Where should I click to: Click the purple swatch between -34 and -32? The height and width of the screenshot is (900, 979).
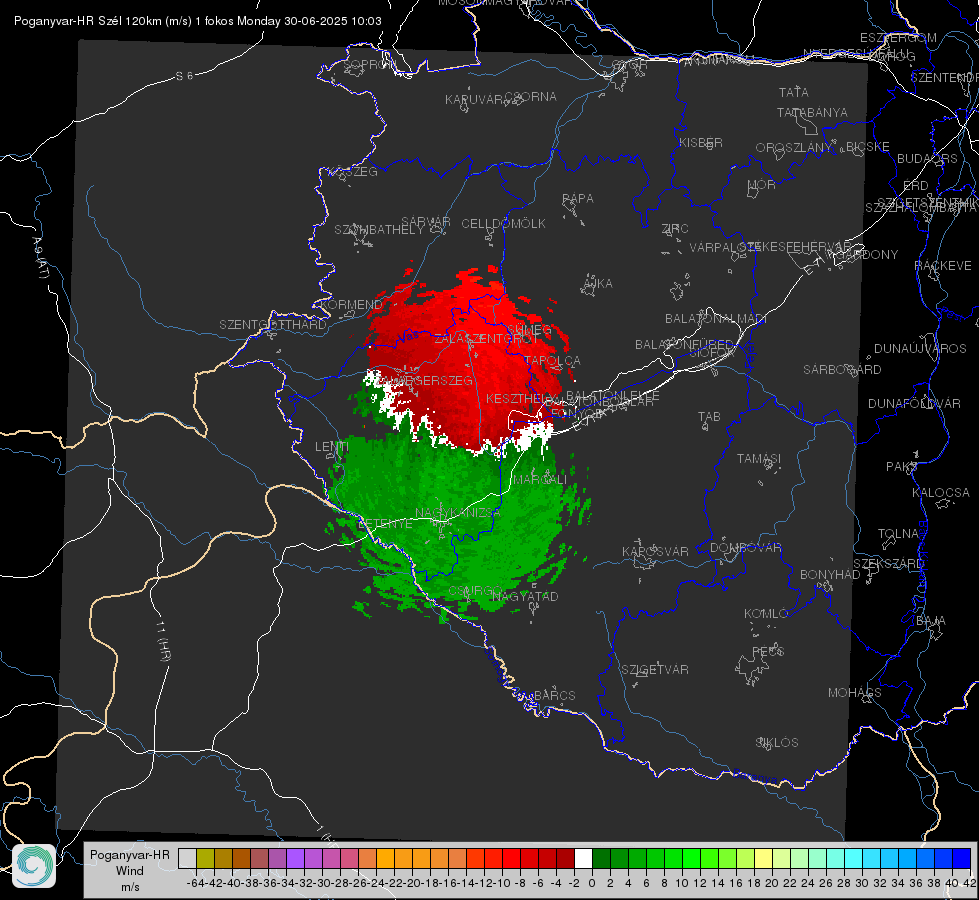(x=295, y=858)
